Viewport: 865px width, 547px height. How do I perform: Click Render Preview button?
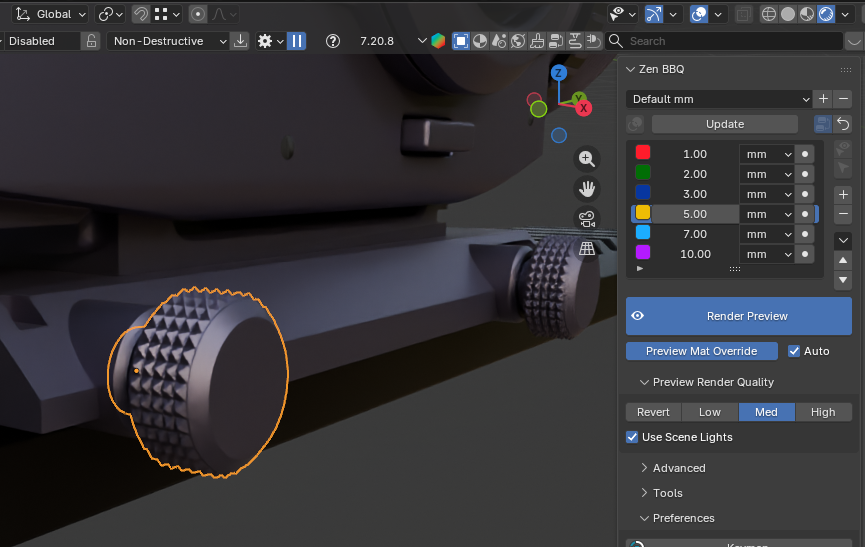click(739, 316)
